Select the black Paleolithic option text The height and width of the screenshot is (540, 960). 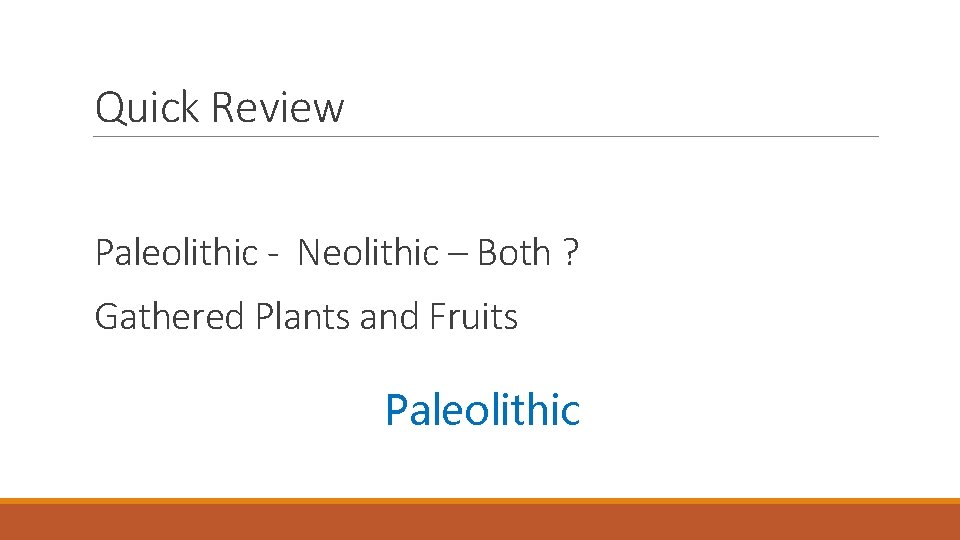coord(176,253)
